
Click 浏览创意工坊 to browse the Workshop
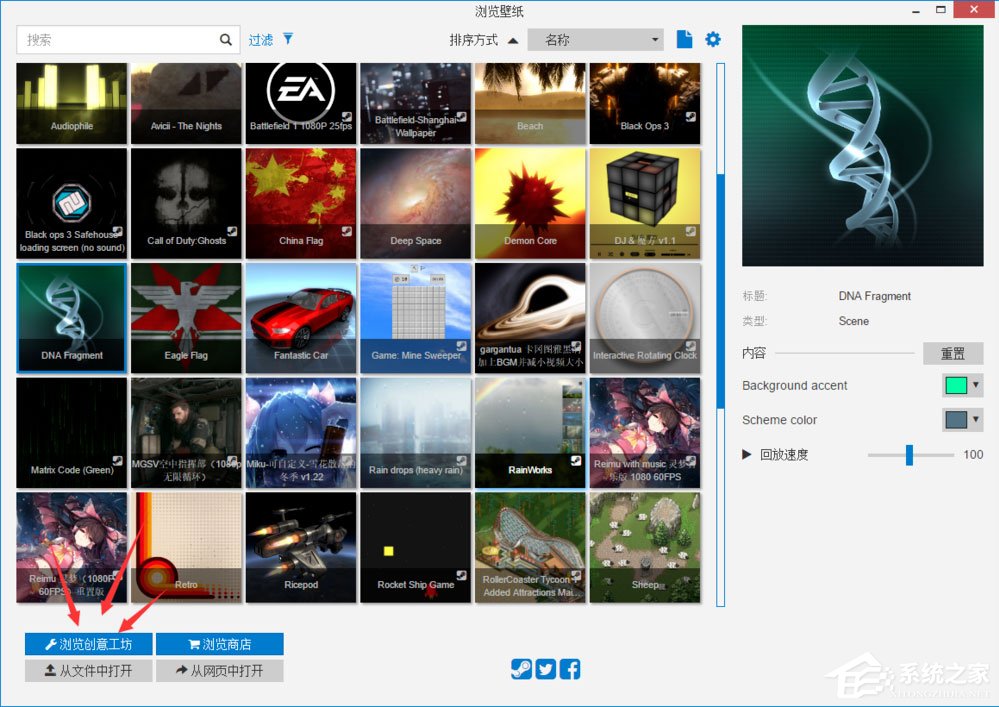(x=88, y=643)
